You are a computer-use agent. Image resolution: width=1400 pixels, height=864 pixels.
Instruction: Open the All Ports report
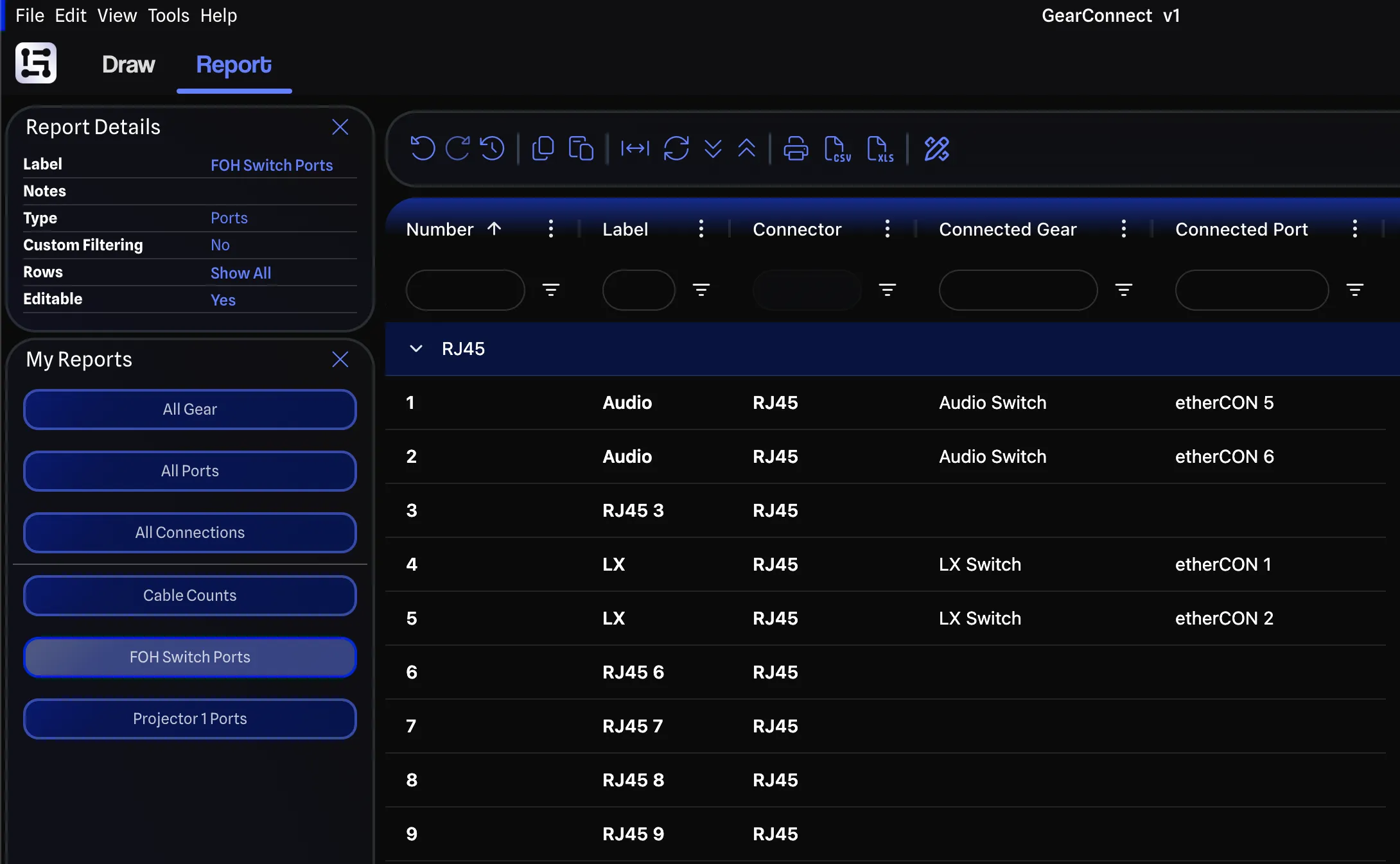coord(190,471)
